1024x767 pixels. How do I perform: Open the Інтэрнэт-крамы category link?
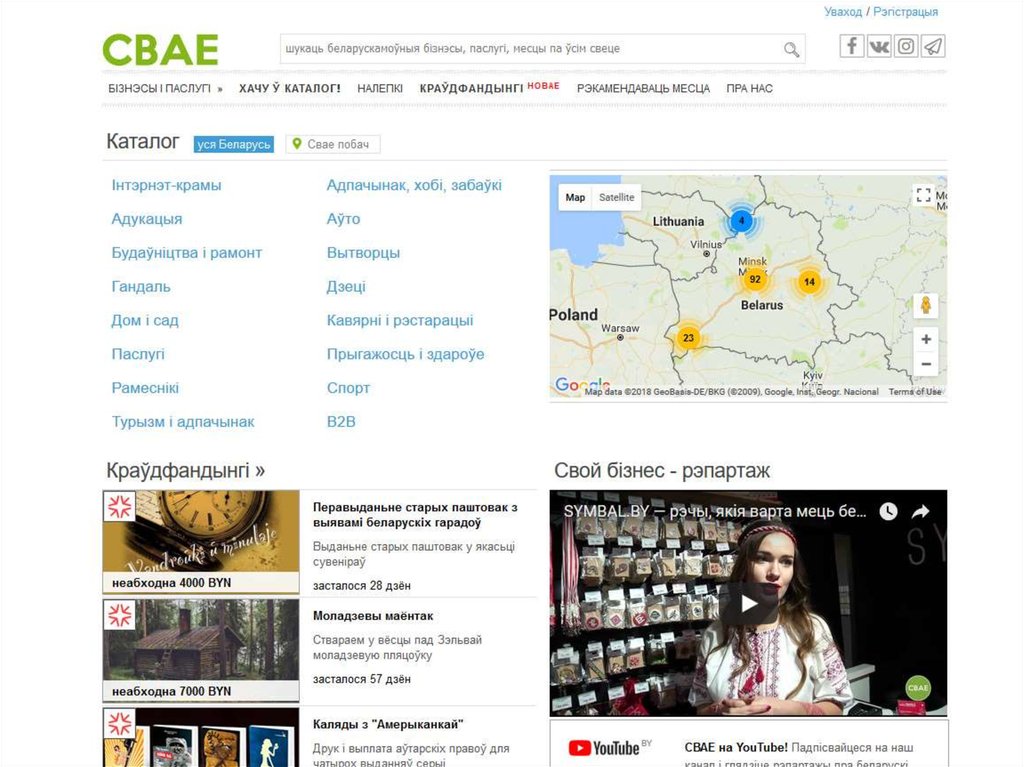coord(166,185)
